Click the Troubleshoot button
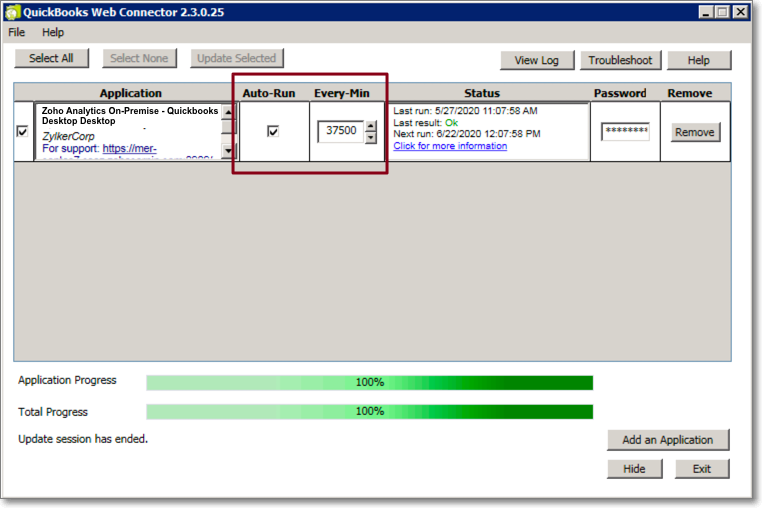 (x=621, y=60)
